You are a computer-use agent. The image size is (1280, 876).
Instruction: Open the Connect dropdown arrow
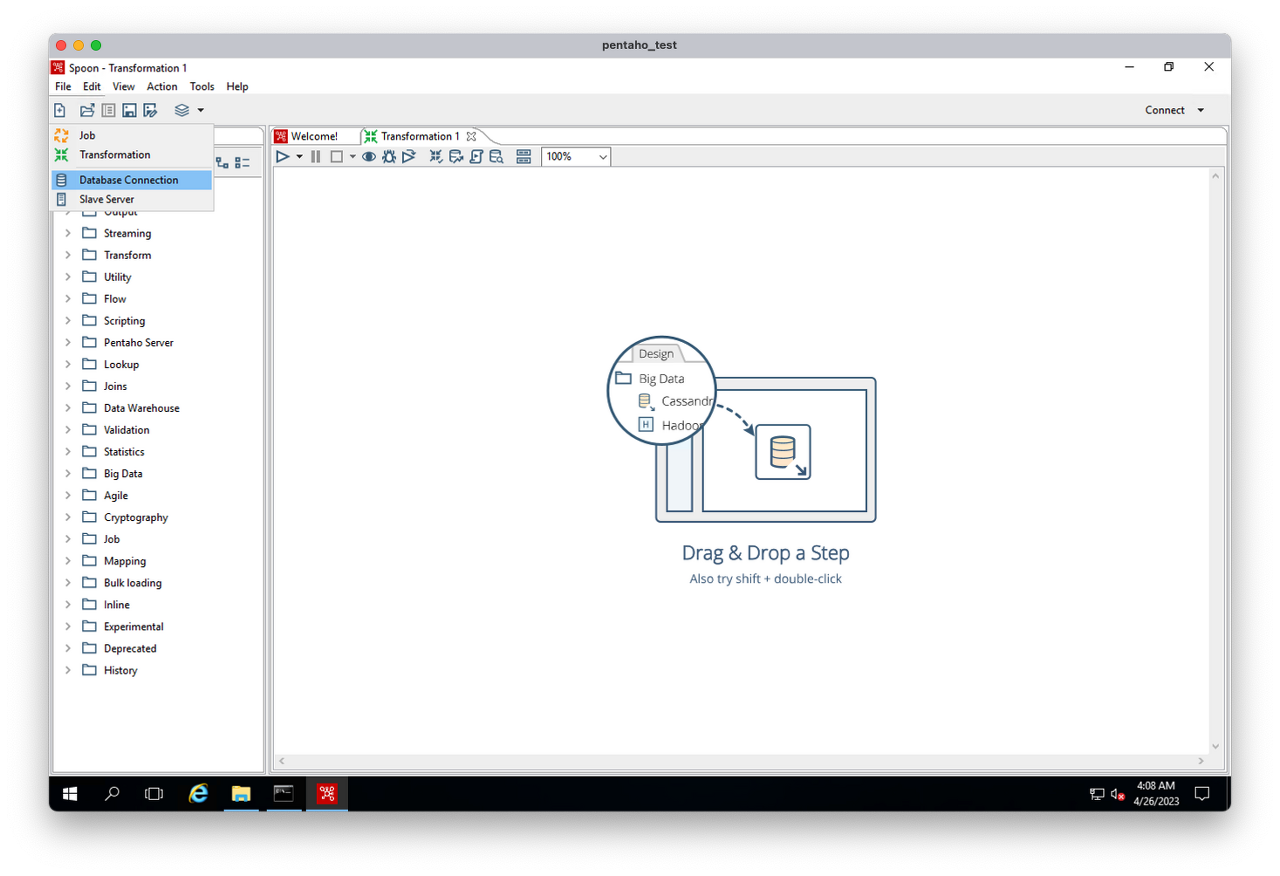tap(1201, 110)
